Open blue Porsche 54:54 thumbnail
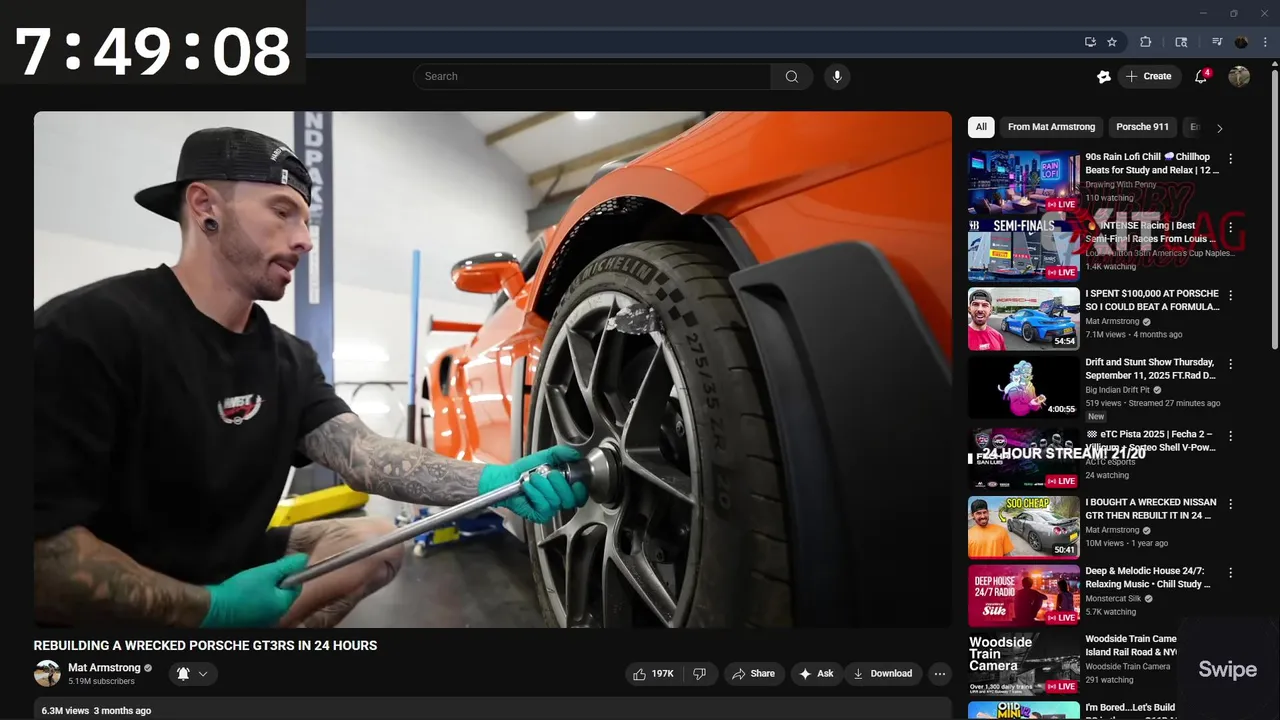 click(x=1024, y=319)
